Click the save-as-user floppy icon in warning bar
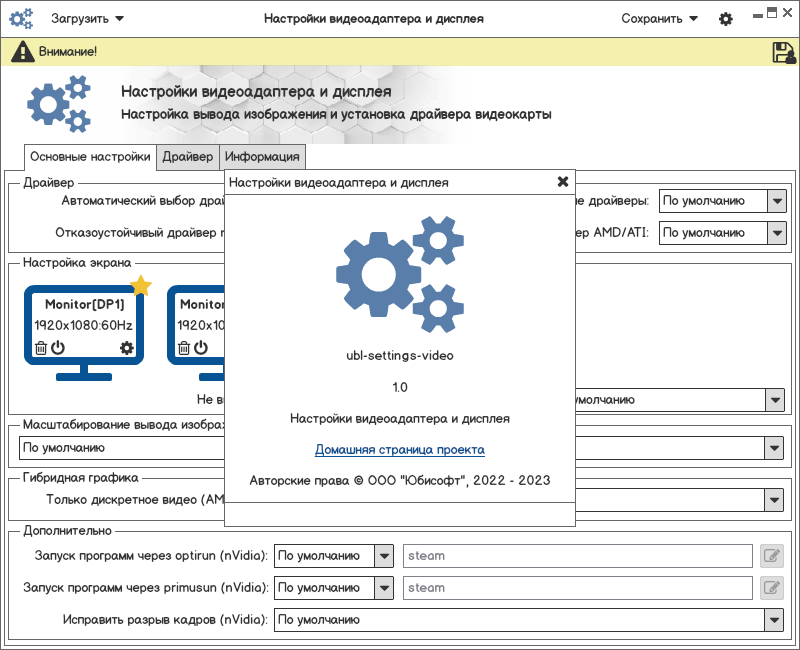The width and height of the screenshot is (800, 650). coord(784,52)
